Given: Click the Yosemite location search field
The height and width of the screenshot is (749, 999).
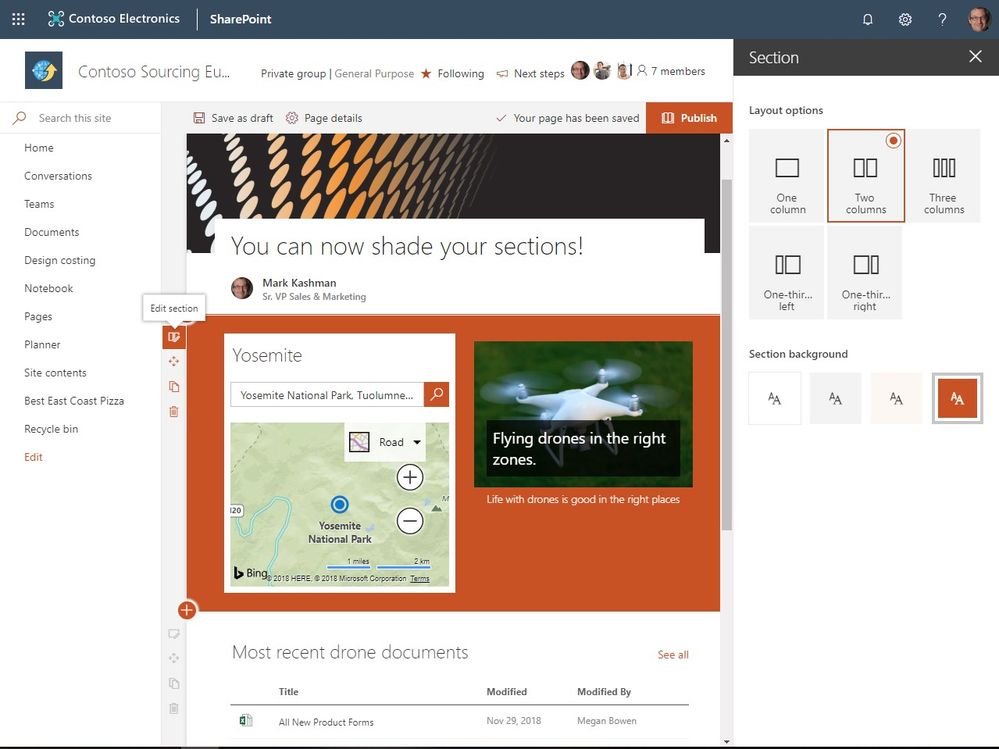Looking at the screenshot, I should [327, 395].
